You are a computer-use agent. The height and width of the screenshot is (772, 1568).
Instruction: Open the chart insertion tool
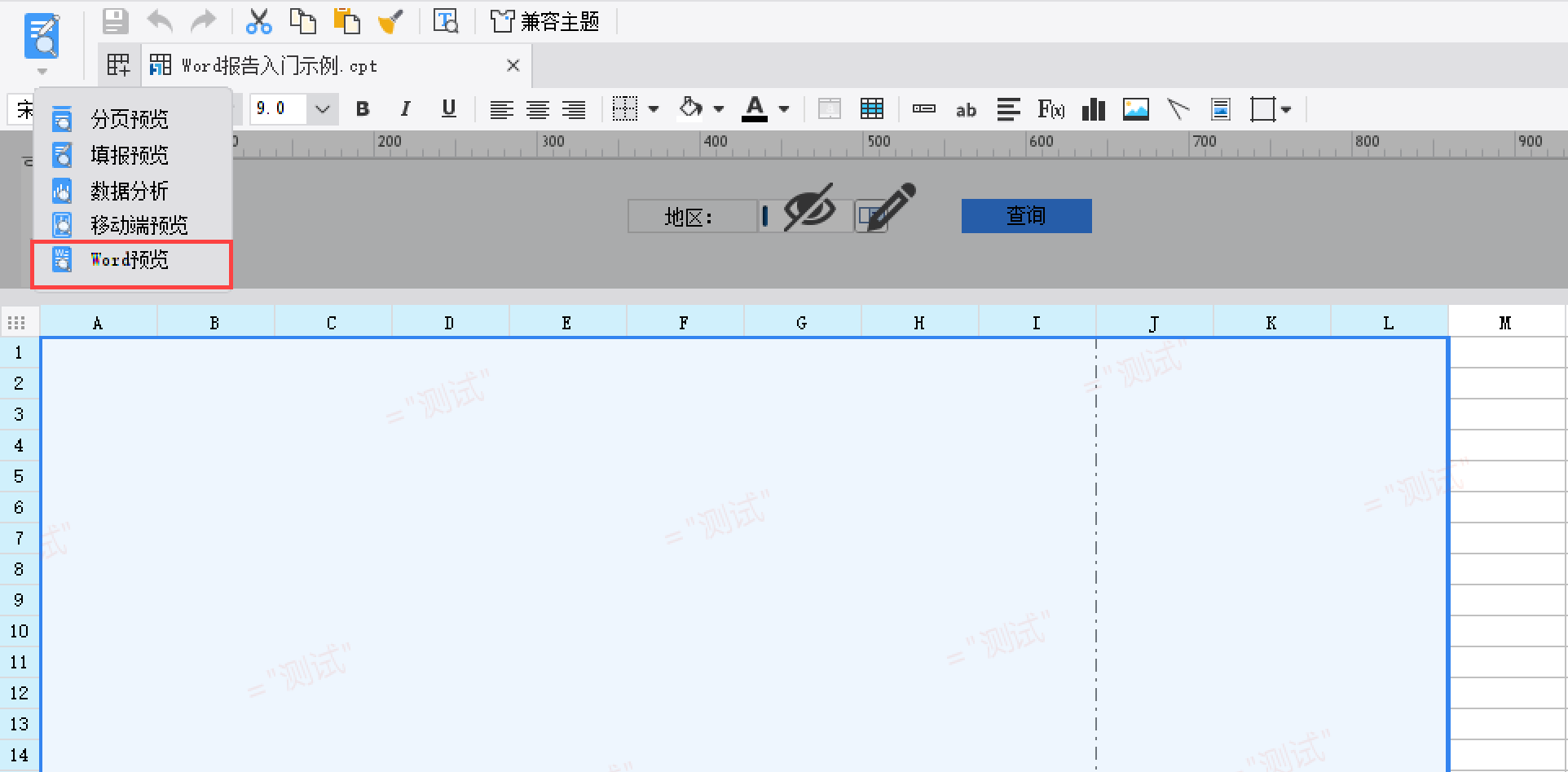pos(1093,108)
